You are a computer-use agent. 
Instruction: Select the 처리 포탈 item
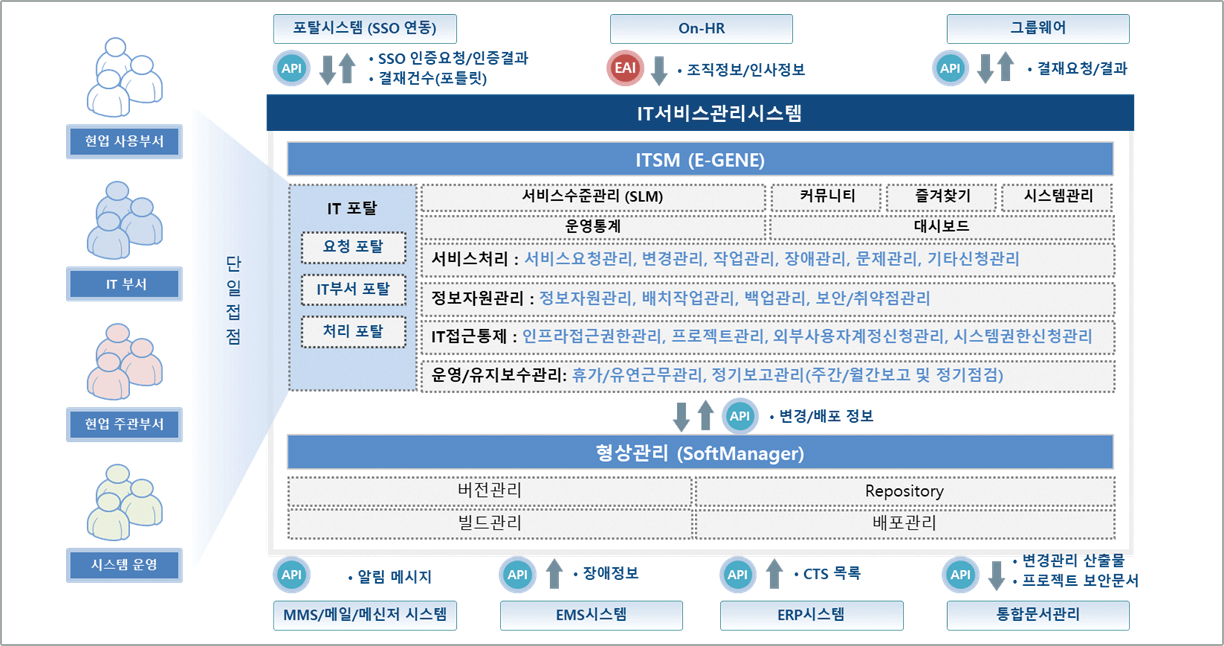(354, 331)
